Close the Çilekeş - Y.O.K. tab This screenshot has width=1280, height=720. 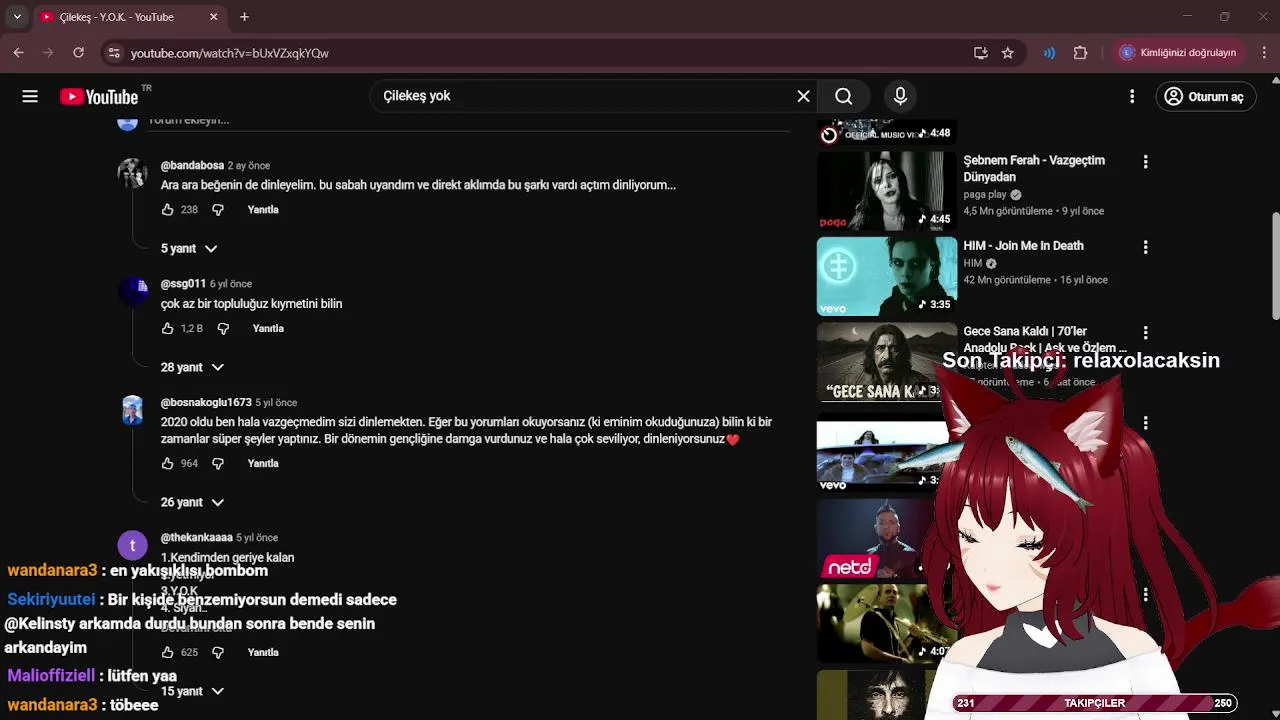(214, 17)
